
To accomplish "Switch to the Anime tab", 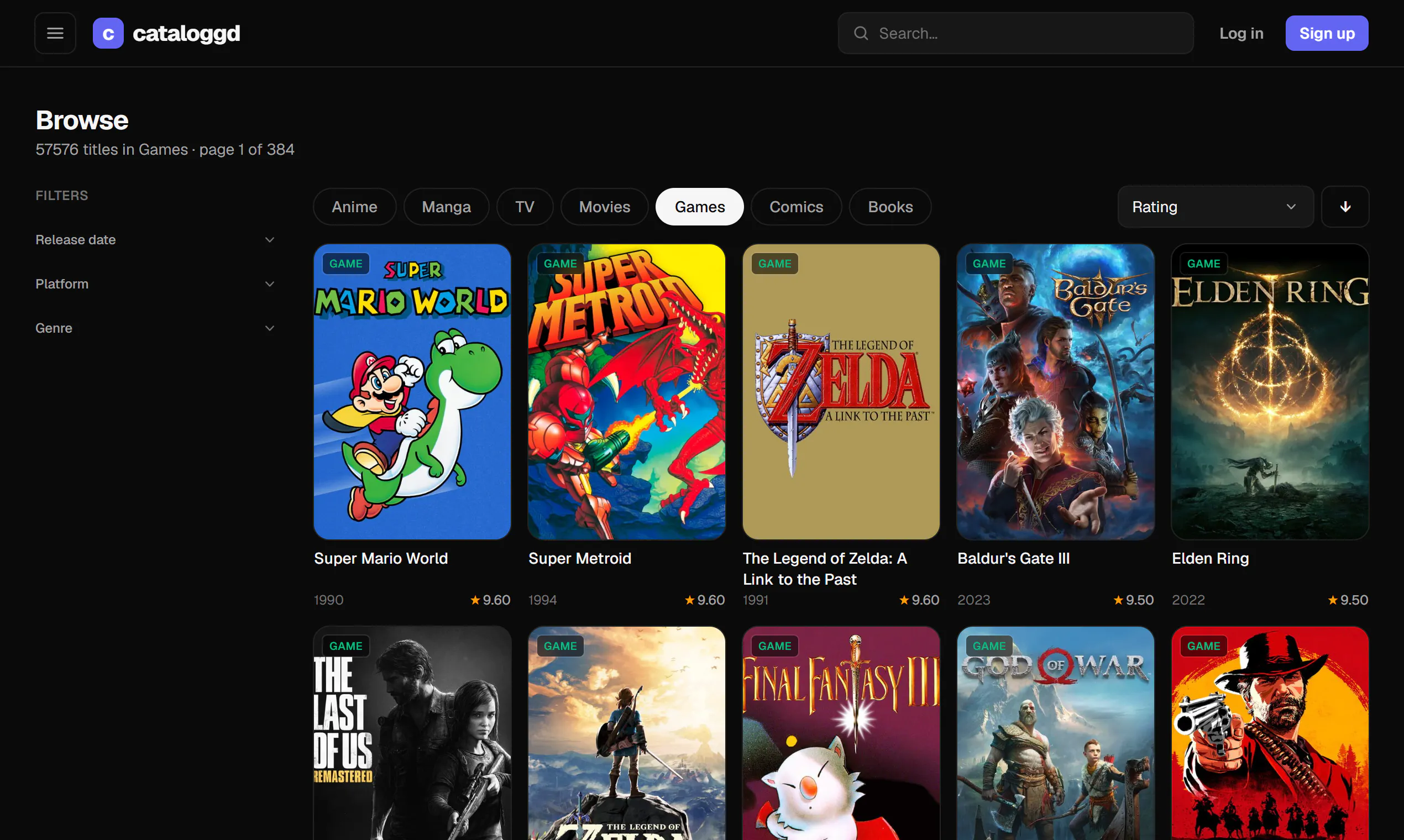I will pyautogui.click(x=354, y=207).
